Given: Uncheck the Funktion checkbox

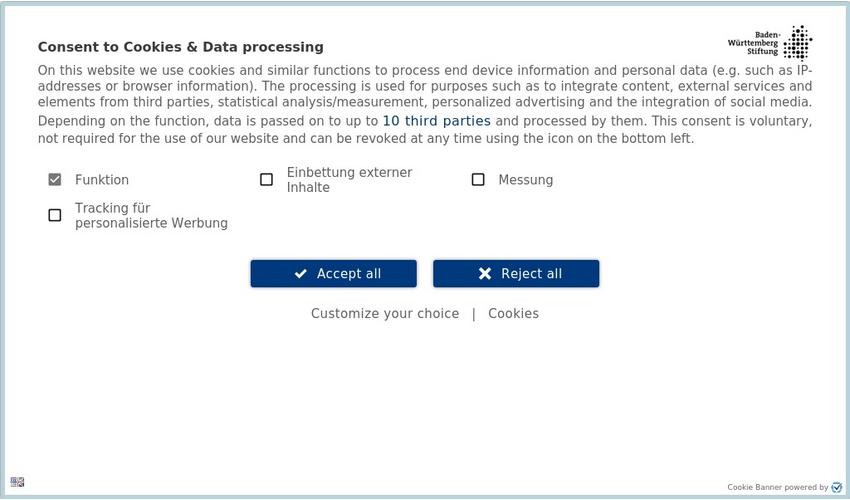Looking at the screenshot, I should [55, 180].
